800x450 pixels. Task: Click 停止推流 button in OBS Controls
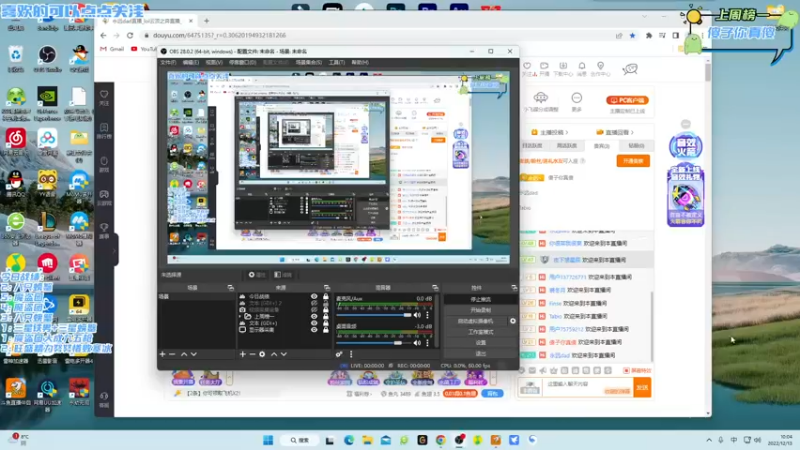click(481, 299)
